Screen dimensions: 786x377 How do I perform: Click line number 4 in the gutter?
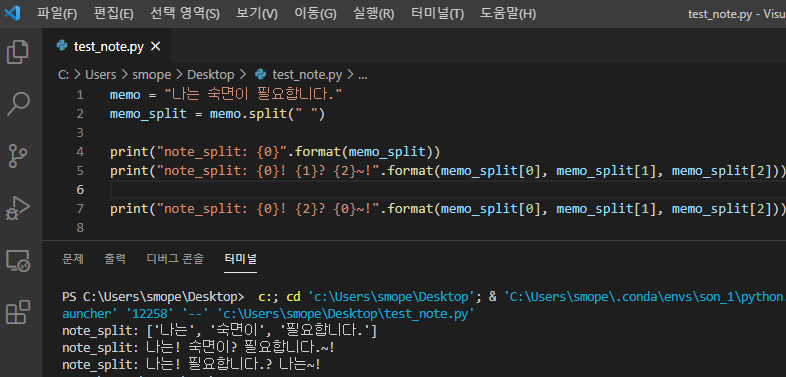click(x=80, y=151)
